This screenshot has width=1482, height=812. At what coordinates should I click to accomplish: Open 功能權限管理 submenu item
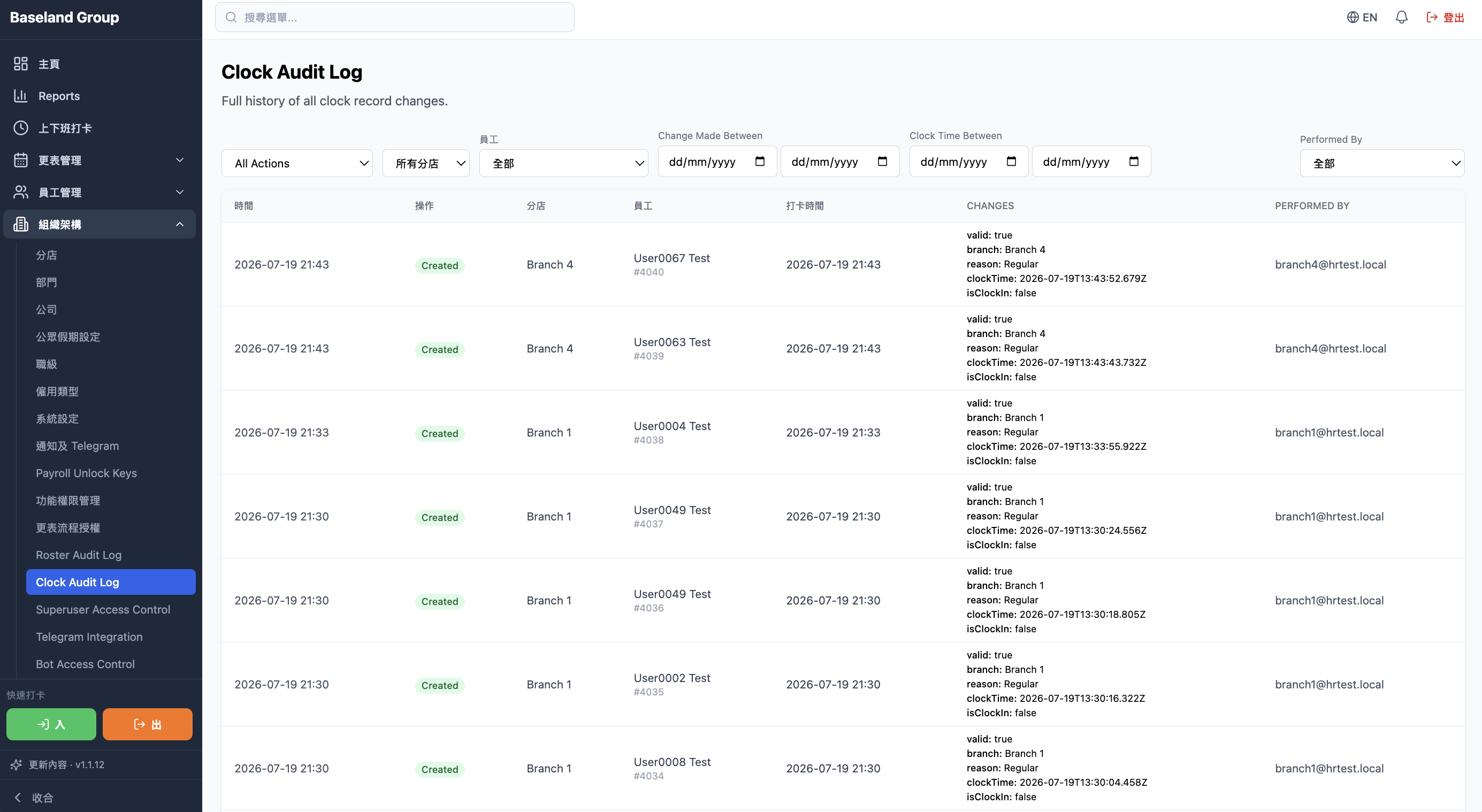(x=110, y=500)
